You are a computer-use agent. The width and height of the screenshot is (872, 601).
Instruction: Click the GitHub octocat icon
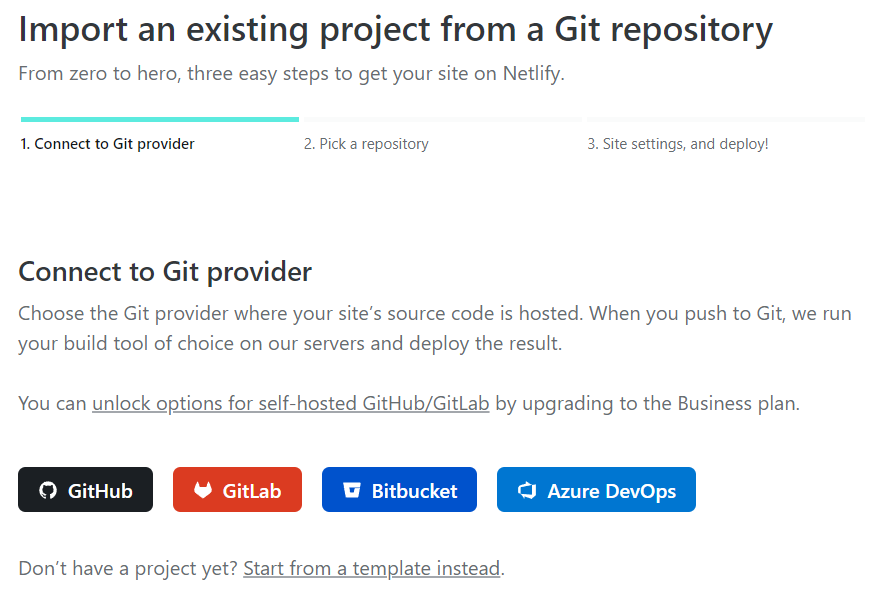pyautogui.click(x=47, y=491)
